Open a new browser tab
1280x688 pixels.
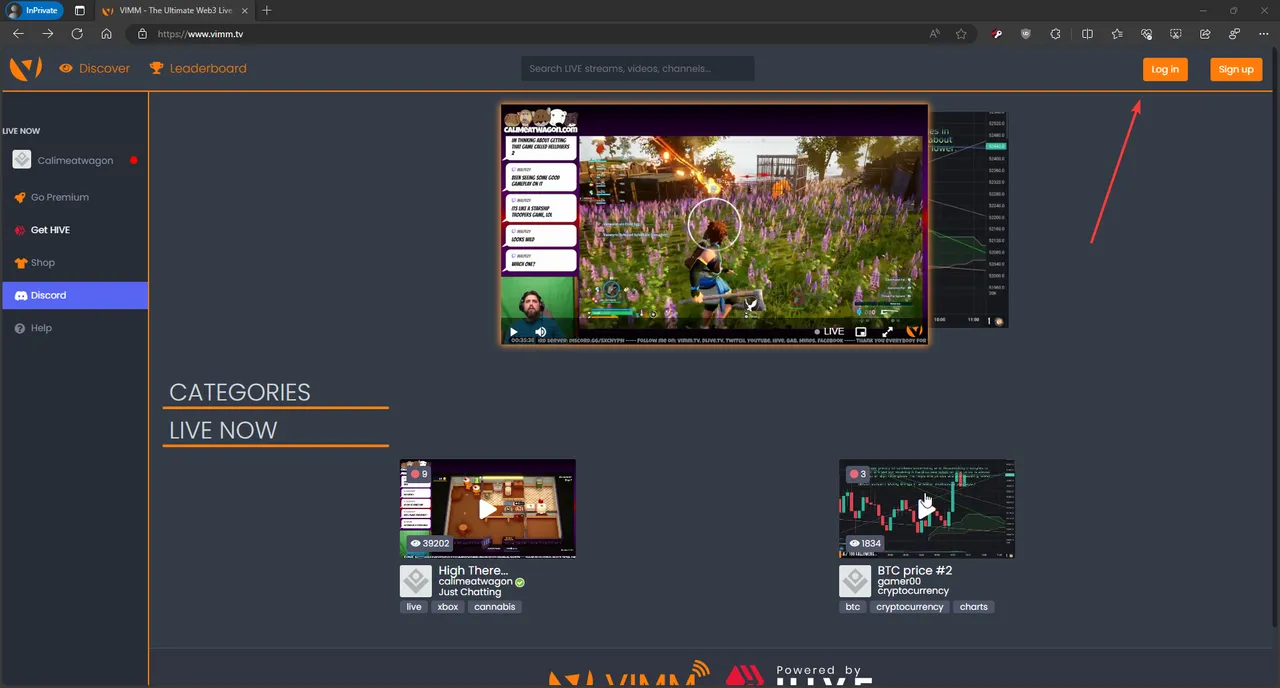[266, 10]
